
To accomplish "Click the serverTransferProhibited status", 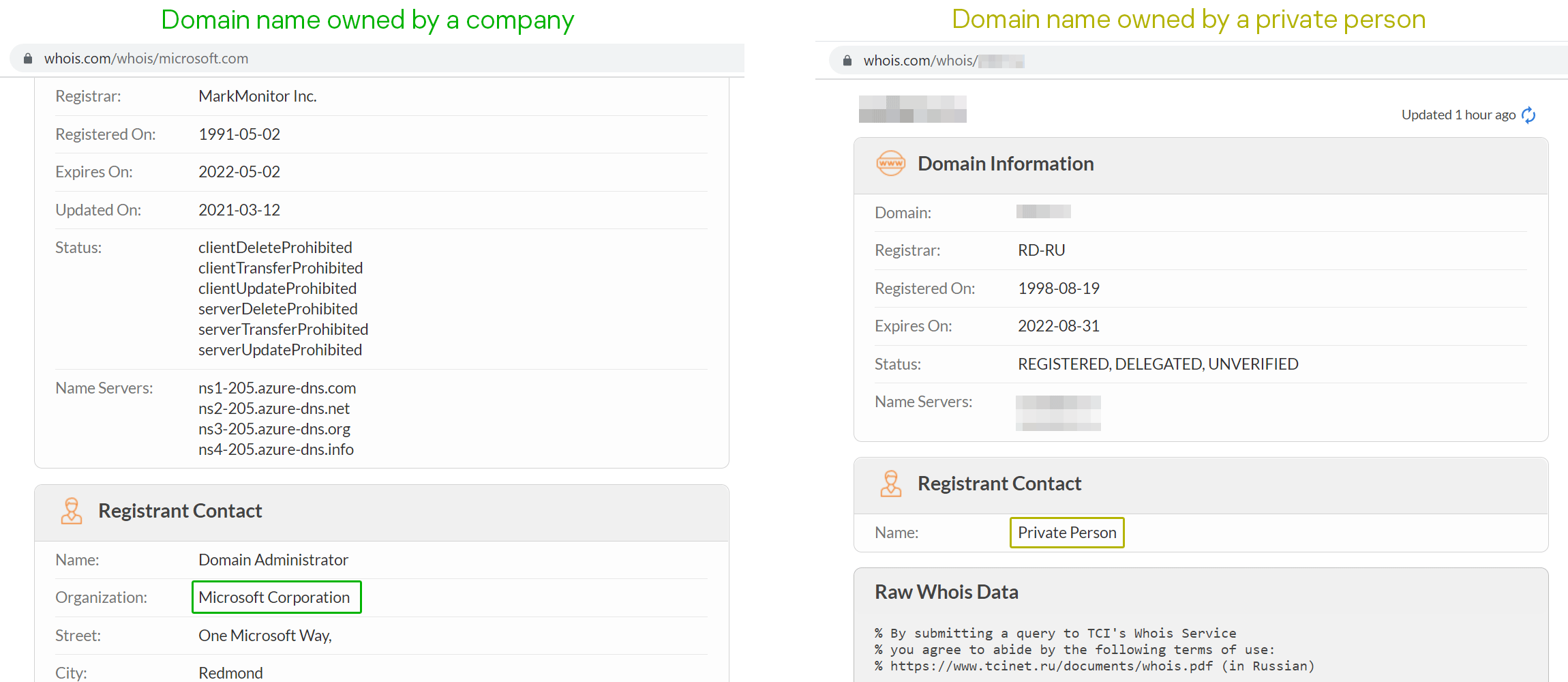I will [284, 329].
